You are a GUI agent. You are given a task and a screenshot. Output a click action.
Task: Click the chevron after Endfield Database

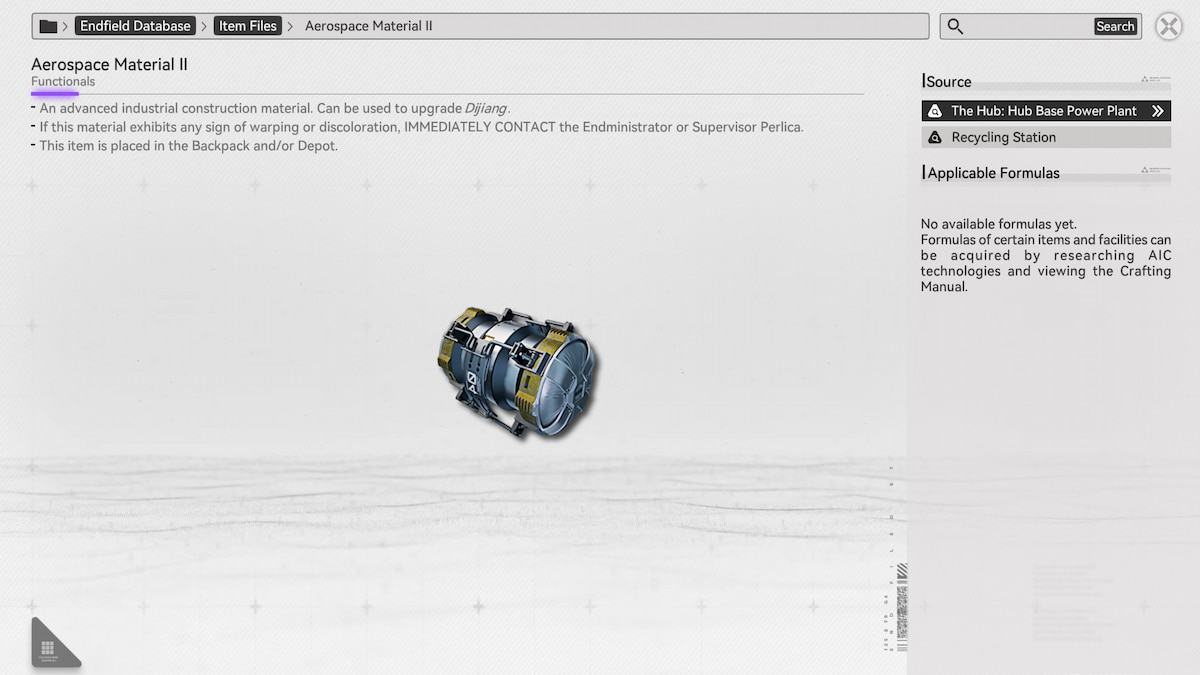(203, 26)
